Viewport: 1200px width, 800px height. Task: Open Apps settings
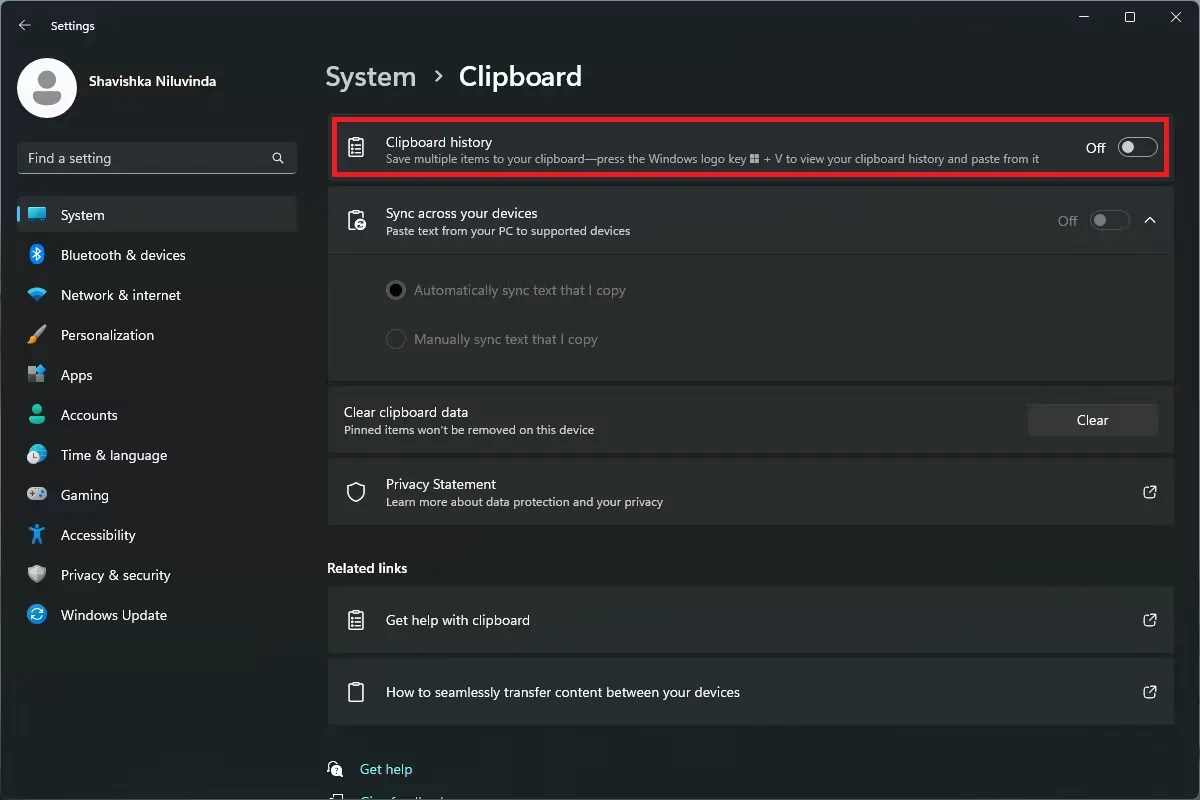(x=157, y=375)
